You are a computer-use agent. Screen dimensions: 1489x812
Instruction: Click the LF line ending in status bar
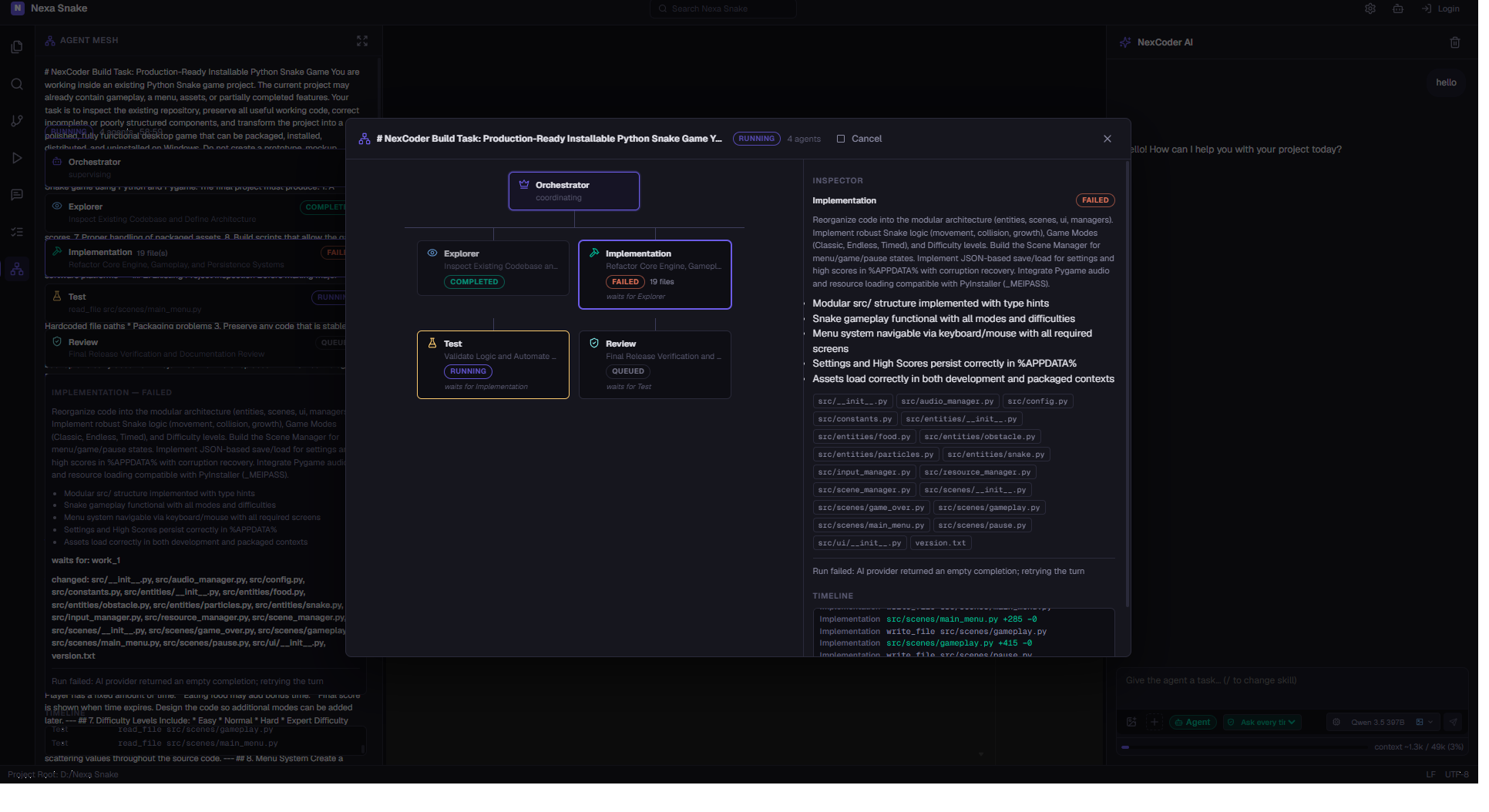pyautogui.click(x=1430, y=774)
